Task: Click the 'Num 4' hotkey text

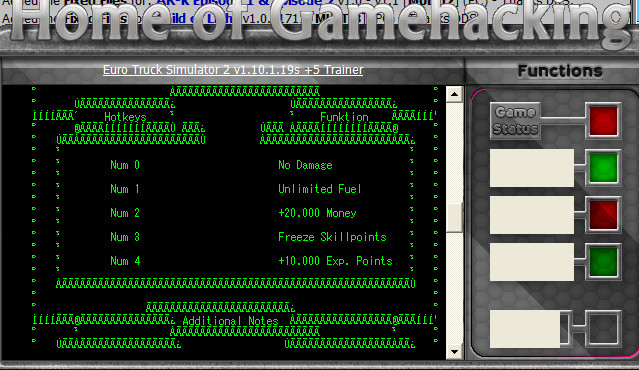Action: [125, 261]
